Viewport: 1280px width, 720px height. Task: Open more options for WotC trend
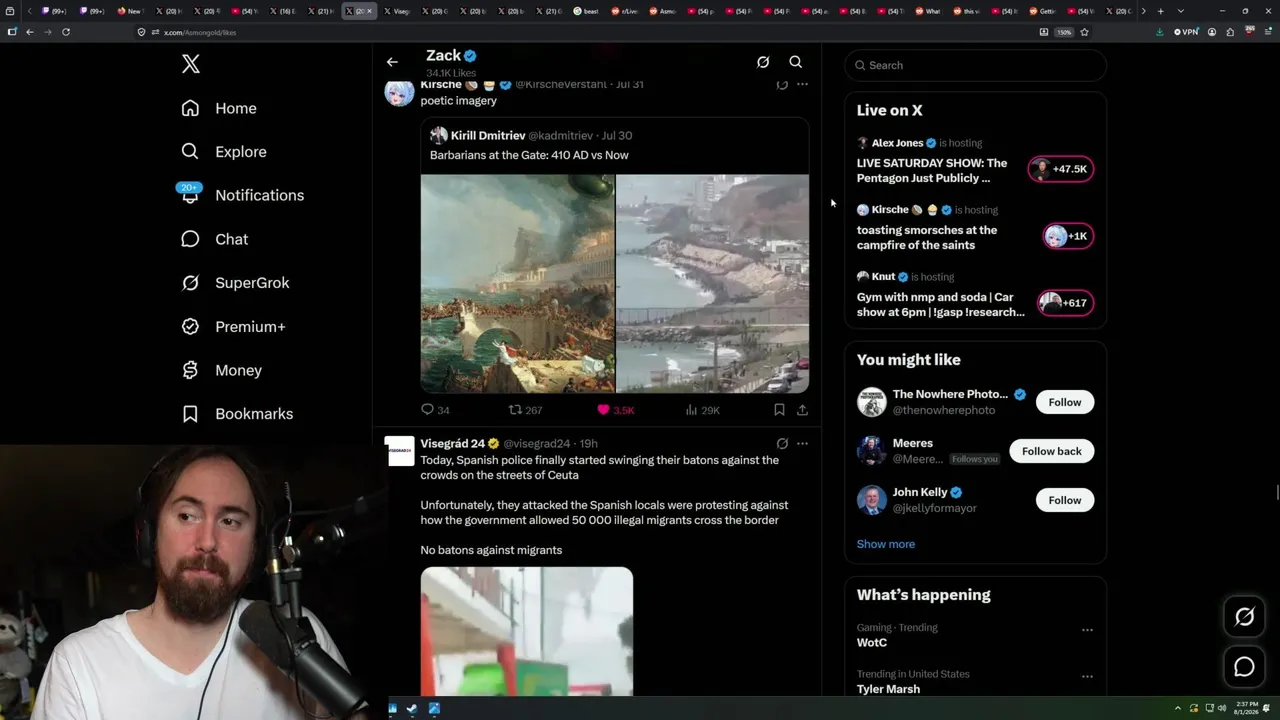click(1087, 630)
